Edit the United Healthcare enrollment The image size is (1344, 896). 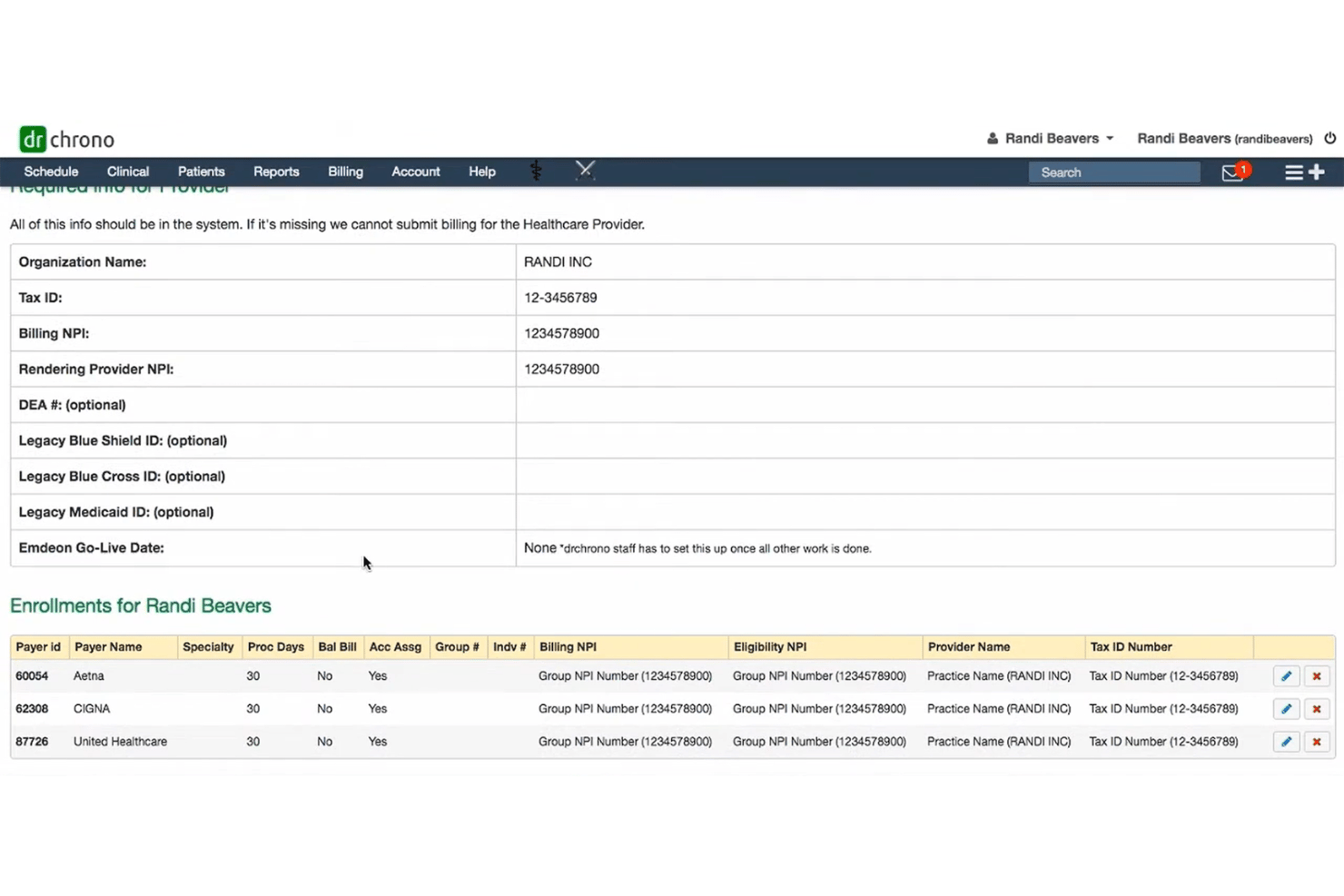1286,742
